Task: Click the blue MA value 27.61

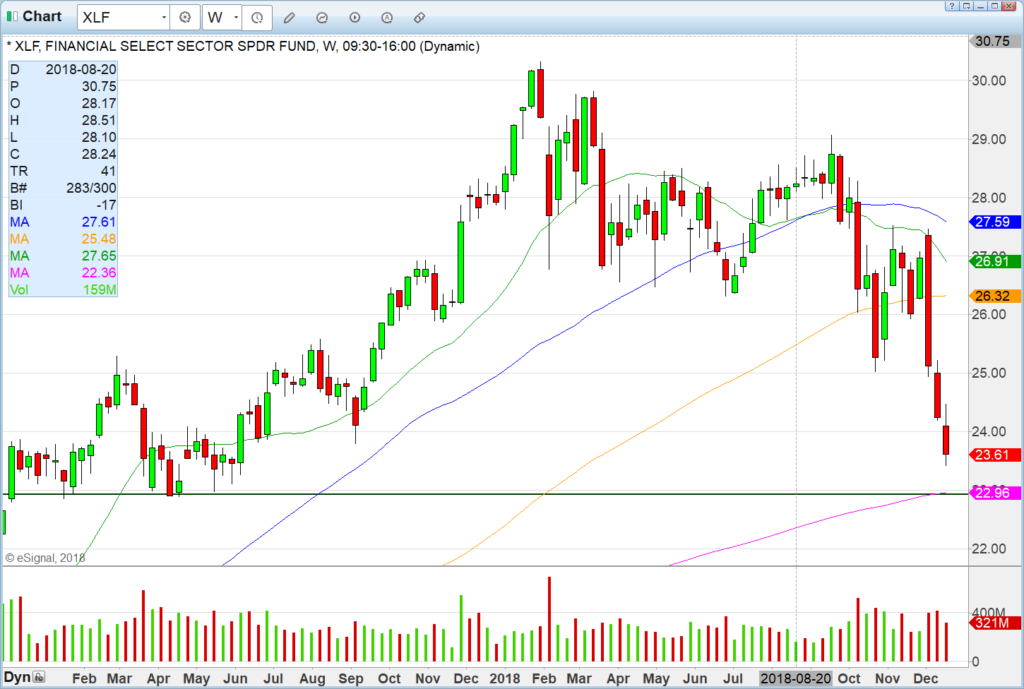Action: 99,222
